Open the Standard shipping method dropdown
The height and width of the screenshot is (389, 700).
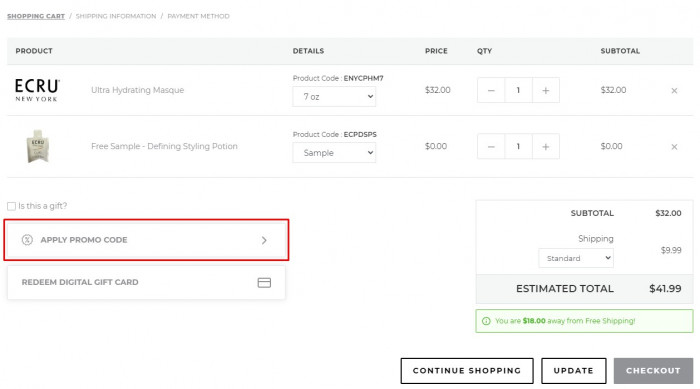[576, 258]
